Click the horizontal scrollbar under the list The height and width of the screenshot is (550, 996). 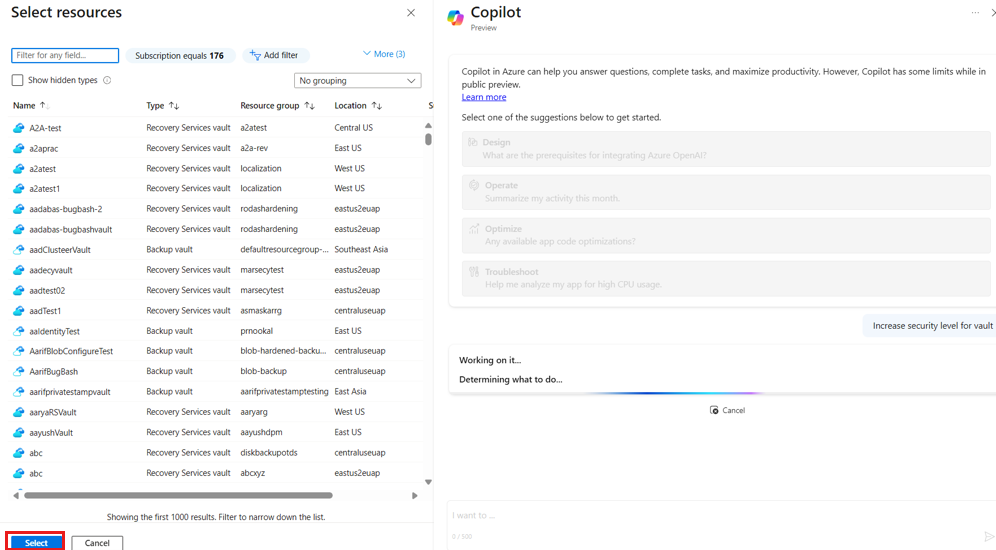[x=178, y=495]
